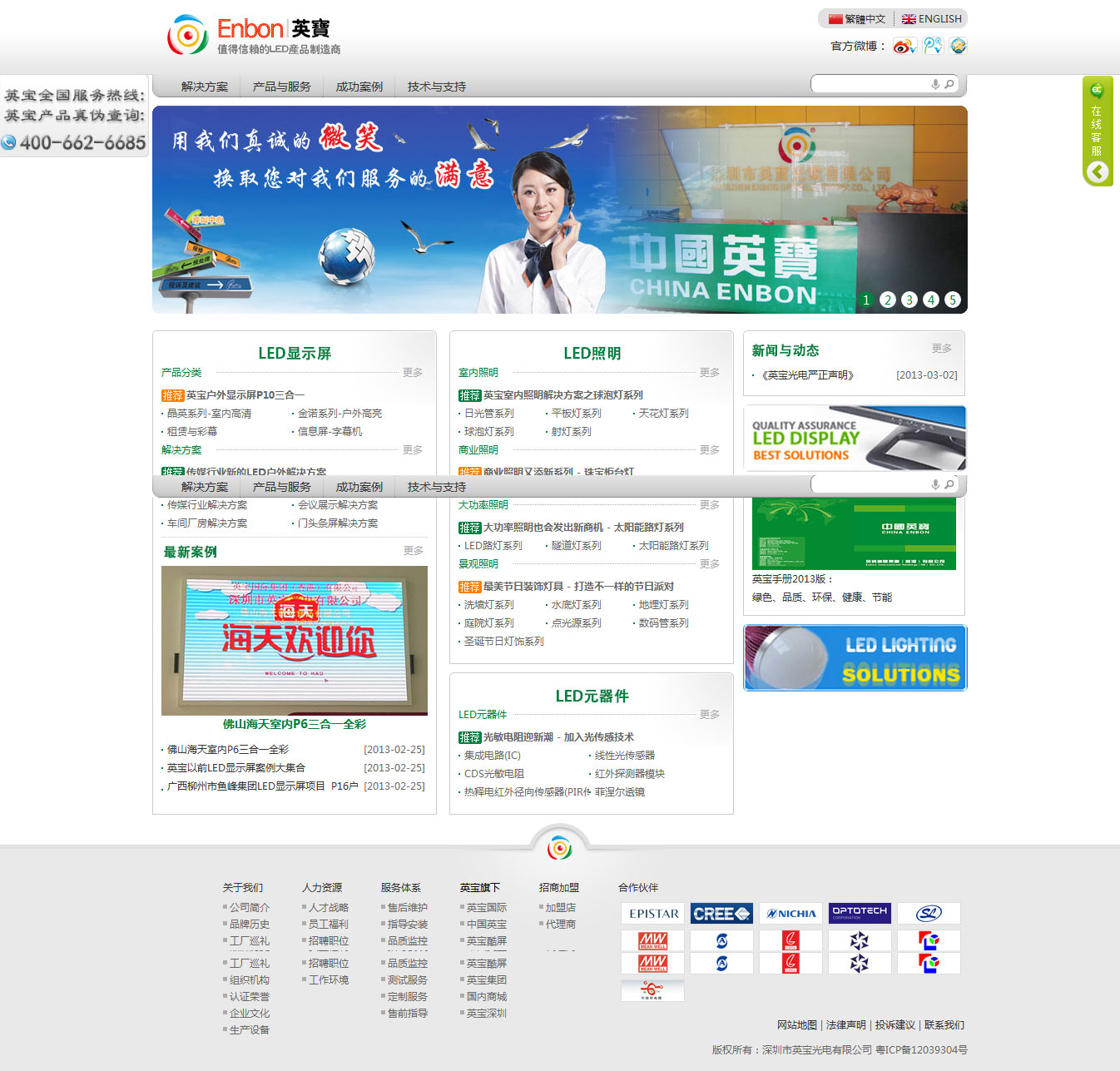1120x1071 pixels.
Task: Open the Qzone star icon
Action: click(959, 46)
